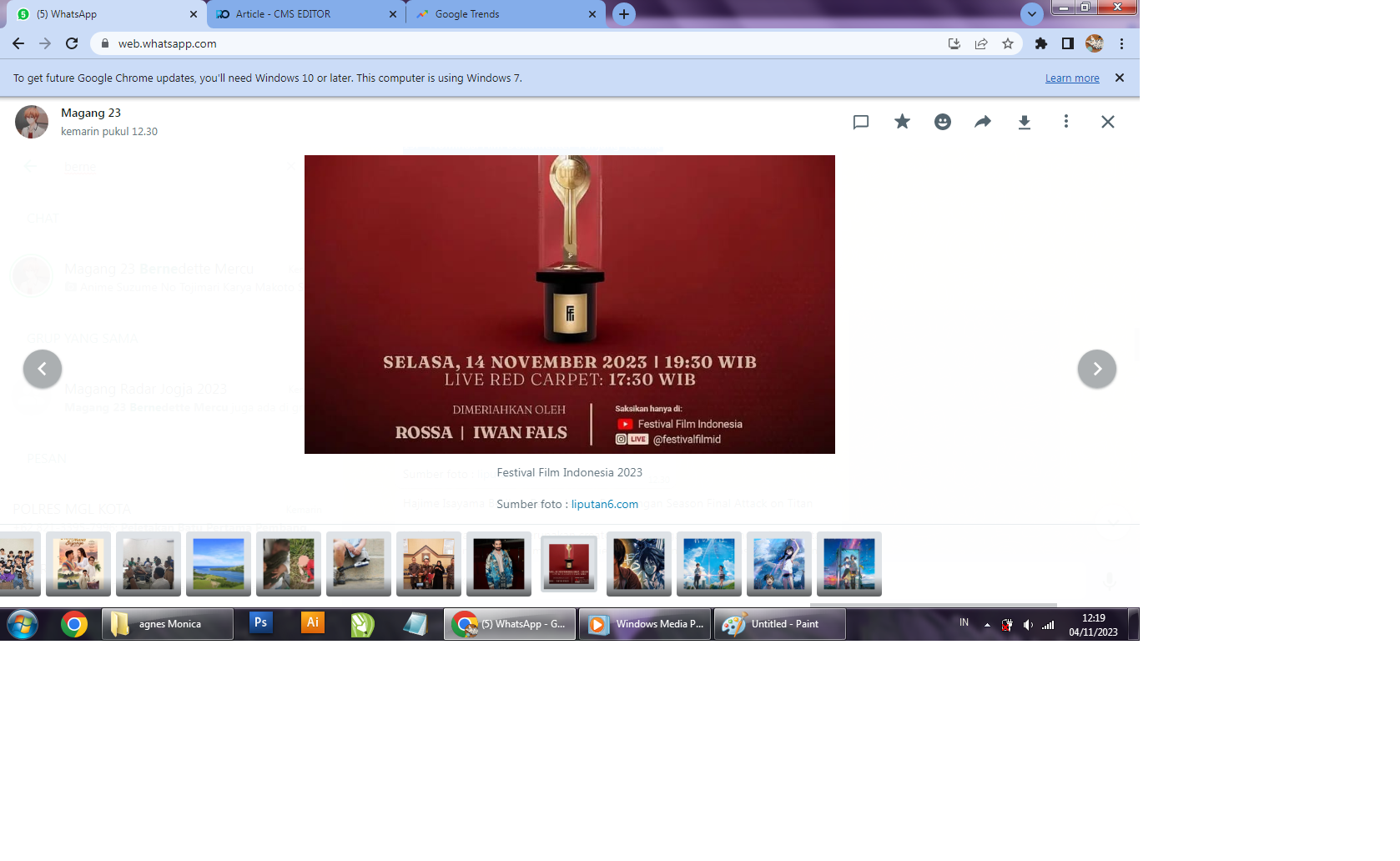Select the blue sea landscape thumbnail

tap(219, 564)
